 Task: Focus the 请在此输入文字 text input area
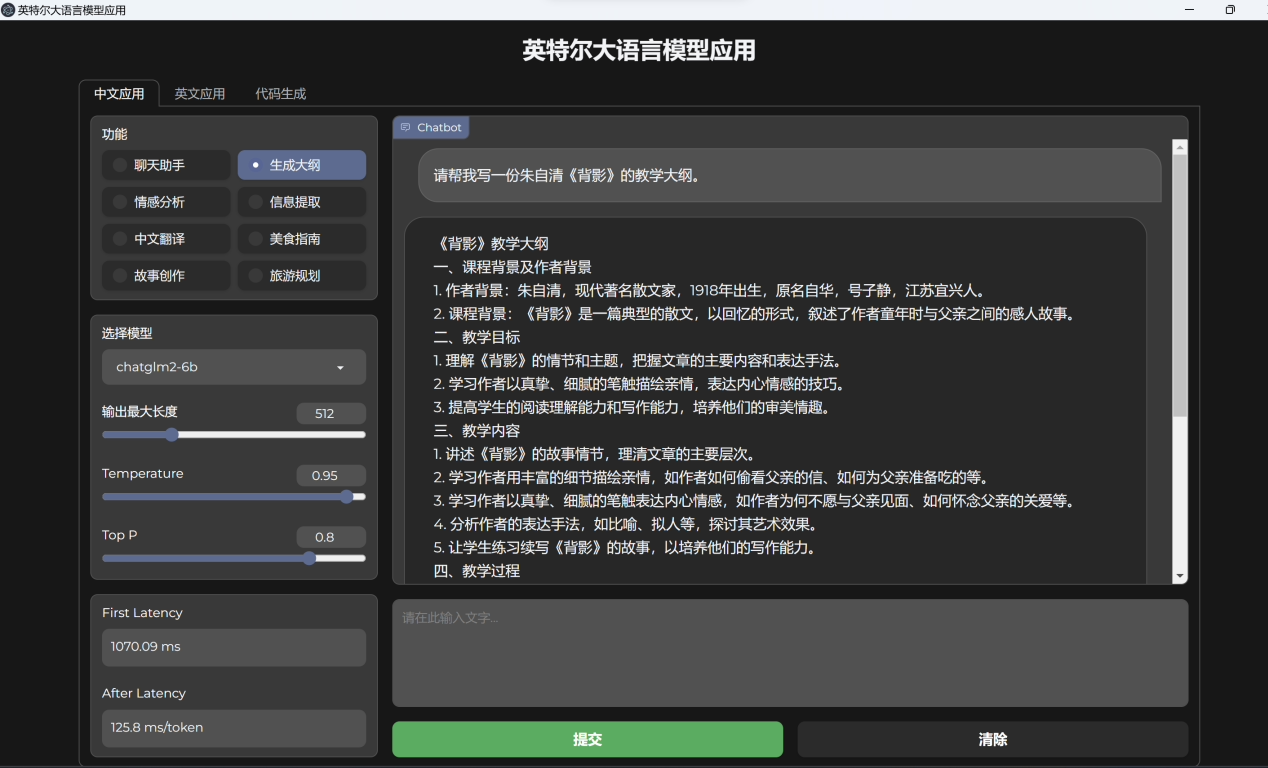tap(790, 653)
